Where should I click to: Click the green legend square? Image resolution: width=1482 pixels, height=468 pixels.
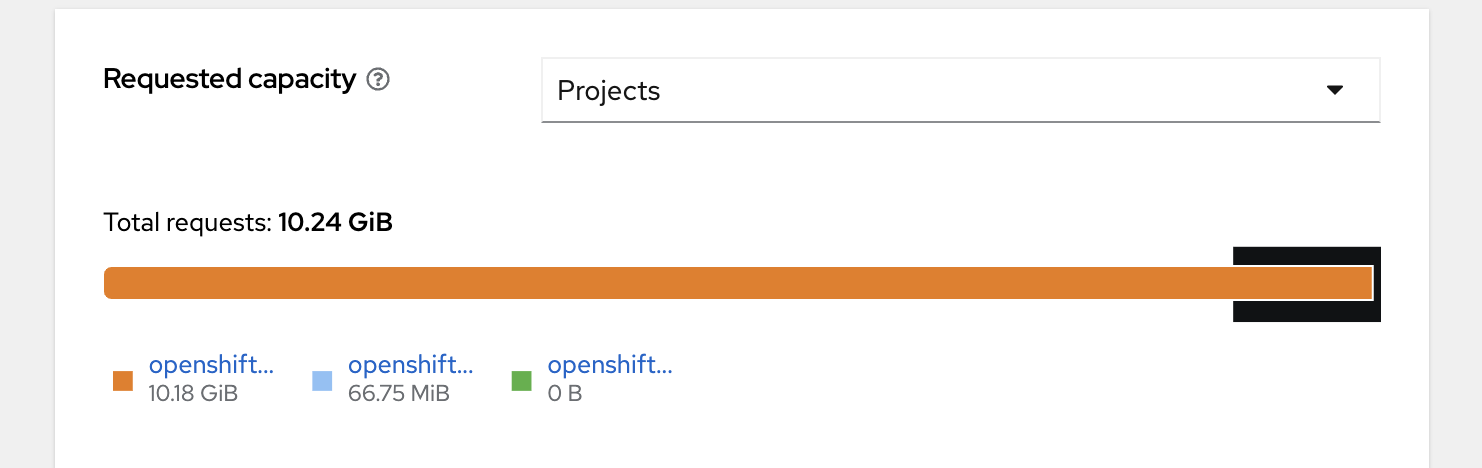pos(521,381)
